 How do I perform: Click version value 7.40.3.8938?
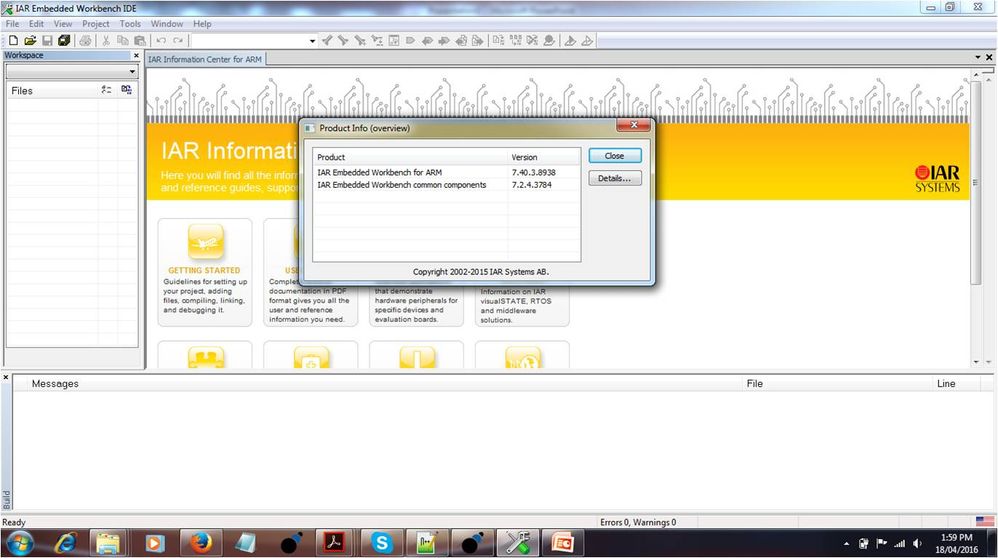coord(533,172)
